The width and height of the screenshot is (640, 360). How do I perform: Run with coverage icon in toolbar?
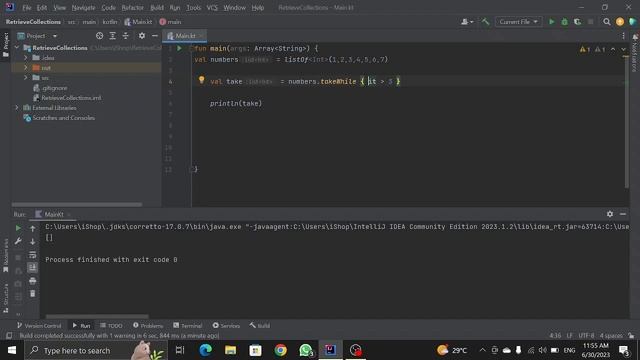[x=578, y=22]
